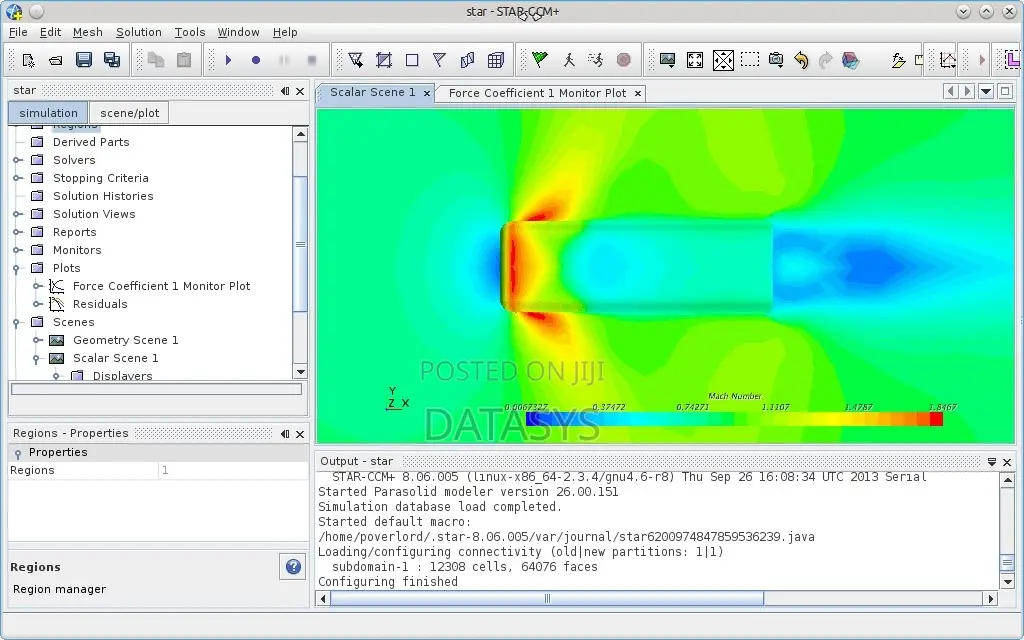Click the view orientation crossed-arrows icon
Image resolution: width=1024 pixels, height=640 pixels.
click(x=723, y=60)
